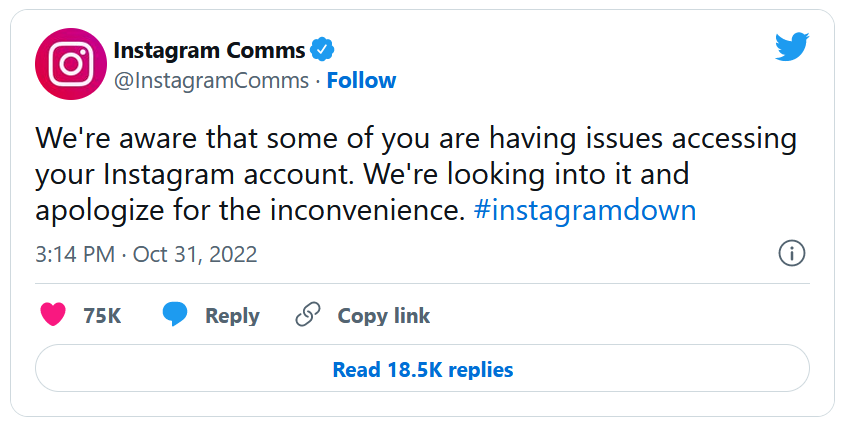
Task: Read 18.5K replies button
Action: 422,369
